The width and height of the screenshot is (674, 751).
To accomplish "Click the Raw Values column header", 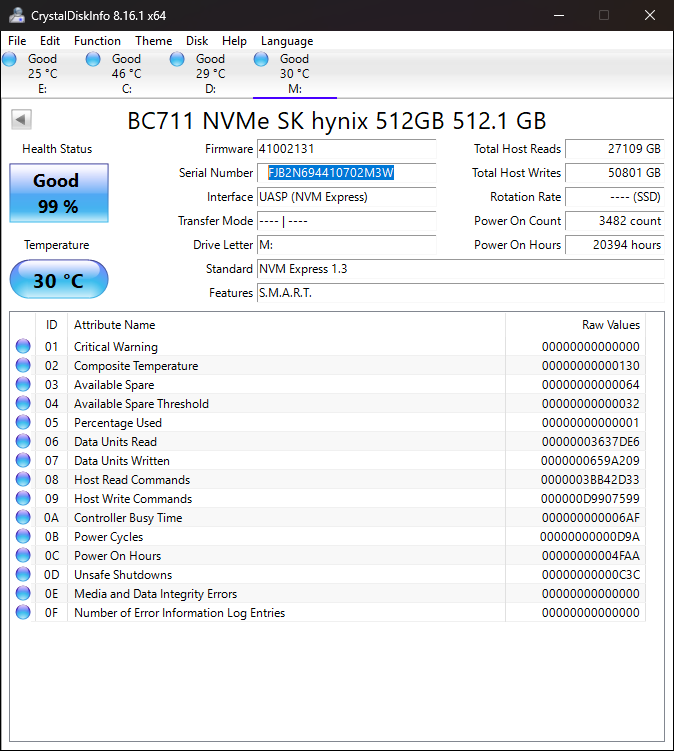I will [575, 325].
